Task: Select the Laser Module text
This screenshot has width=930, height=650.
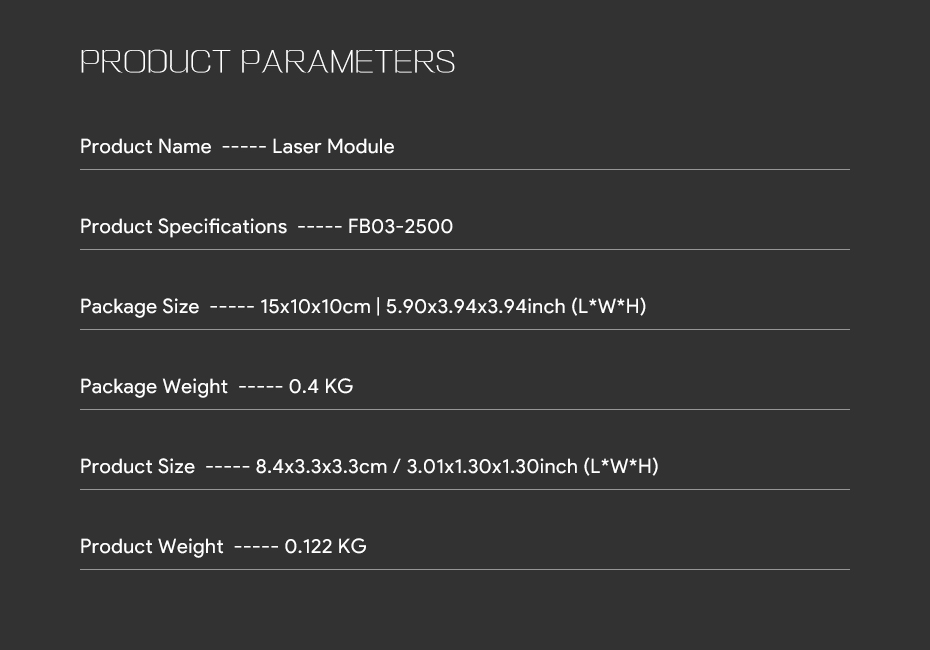Action: (x=333, y=146)
